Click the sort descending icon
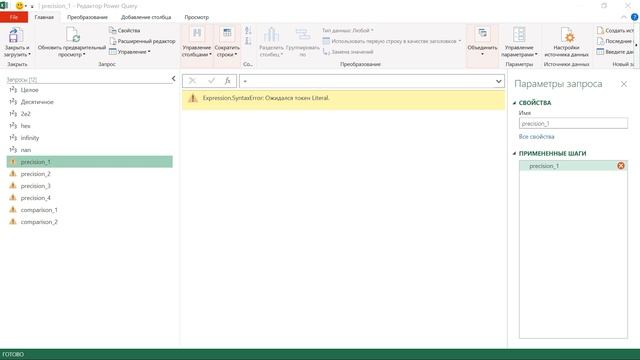This screenshot has height=360, width=640. [248, 41]
